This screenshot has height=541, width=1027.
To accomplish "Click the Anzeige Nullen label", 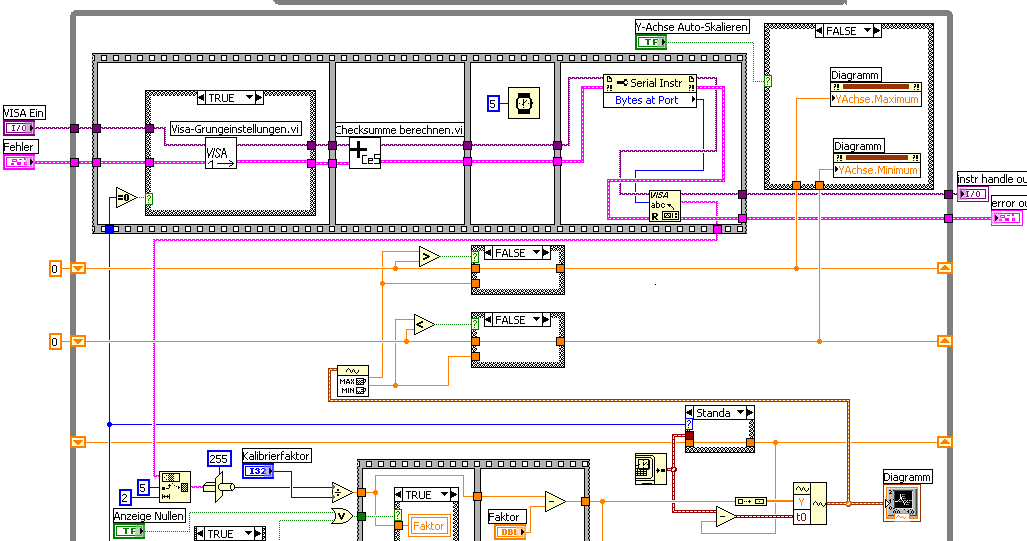I will coord(149,515).
